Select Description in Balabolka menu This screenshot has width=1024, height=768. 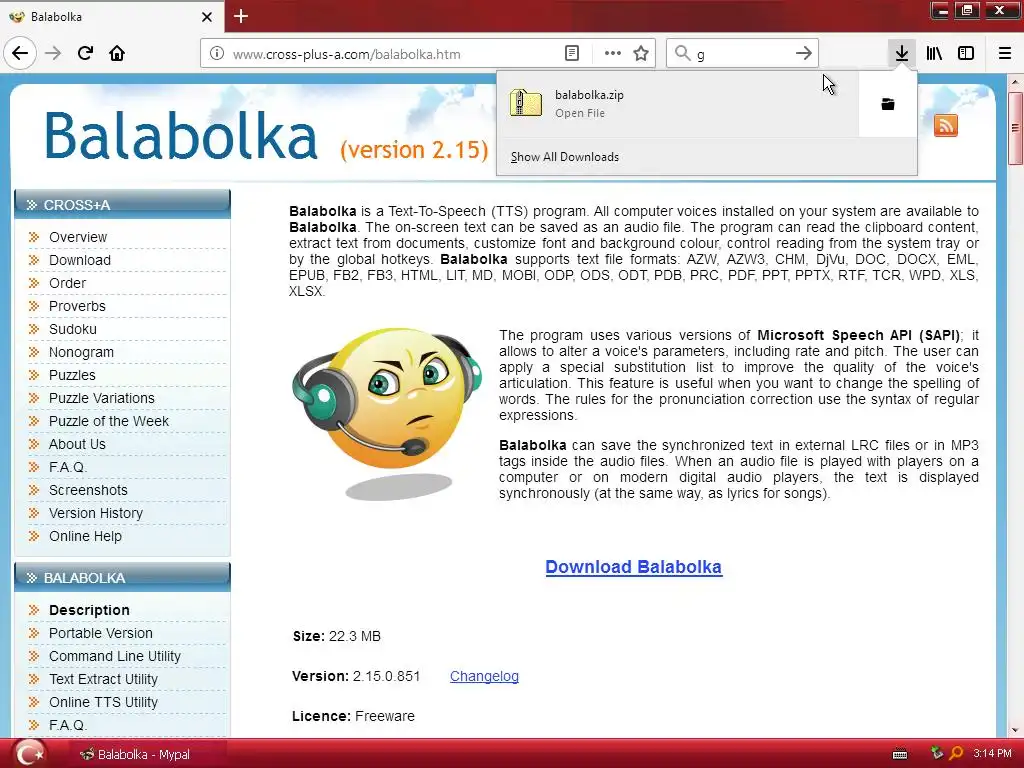[89, 610]
